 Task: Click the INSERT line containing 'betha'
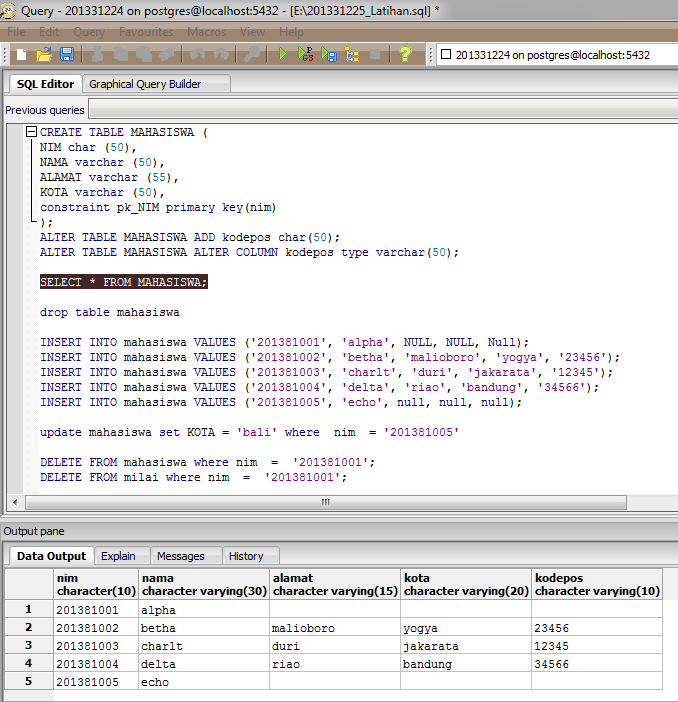(x=330, y=357)
